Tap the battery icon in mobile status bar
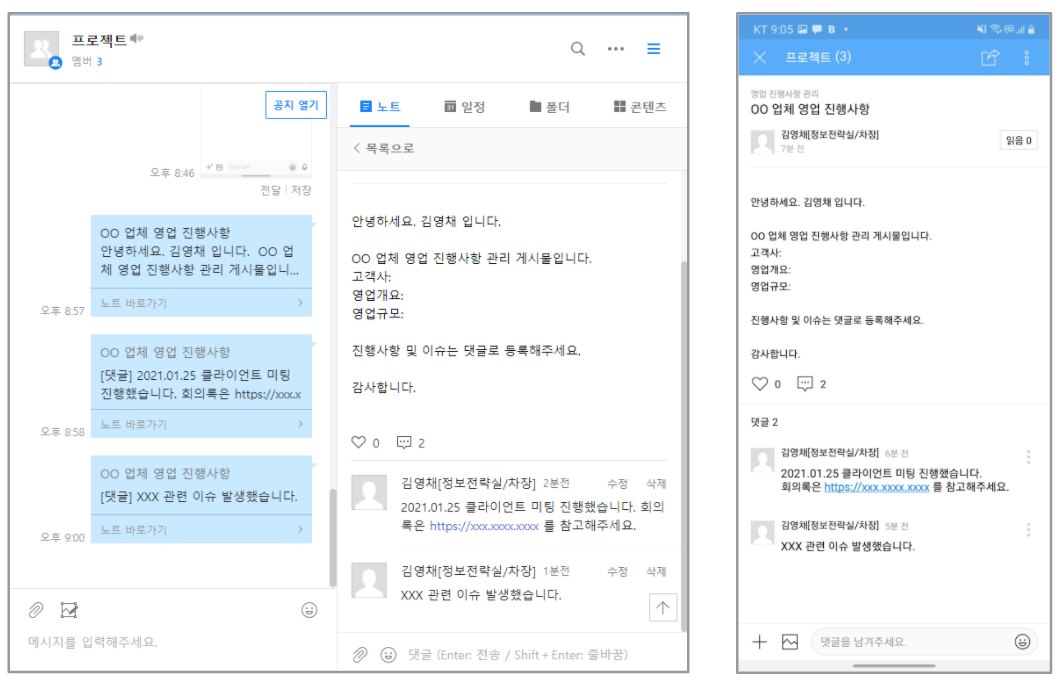The image size is (1063, 683). click(1031, 29)
